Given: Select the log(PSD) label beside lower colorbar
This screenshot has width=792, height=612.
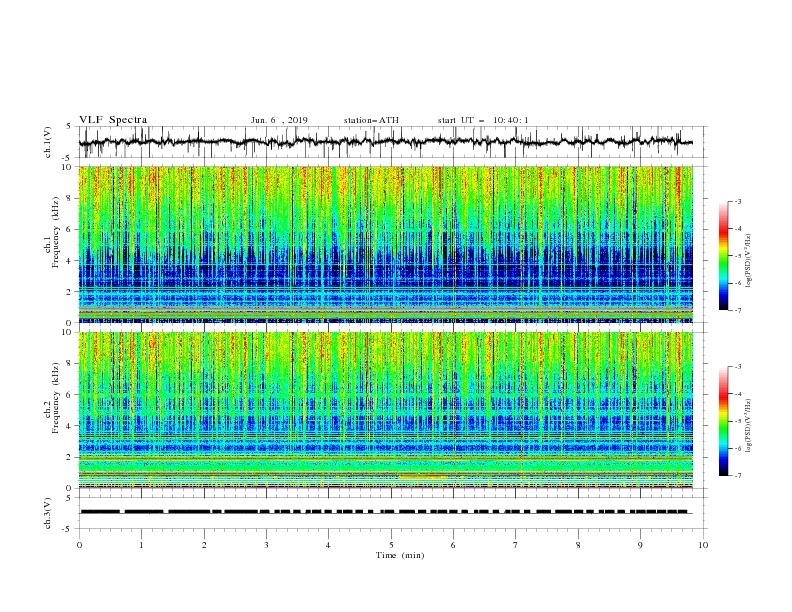Looking at the screenshot, I should [x=749, y=426].
